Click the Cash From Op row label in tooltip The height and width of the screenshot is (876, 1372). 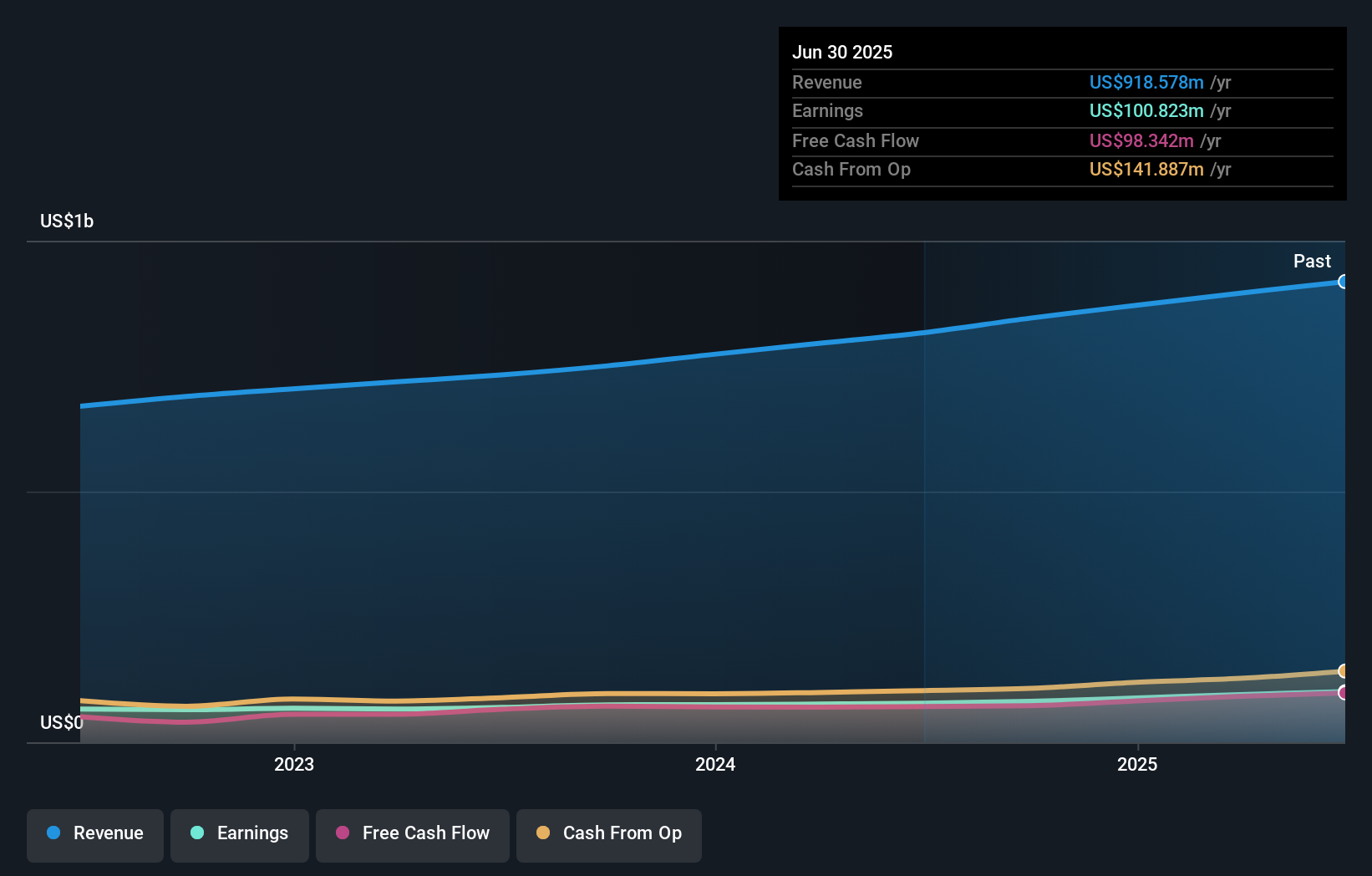click(851, 169)
